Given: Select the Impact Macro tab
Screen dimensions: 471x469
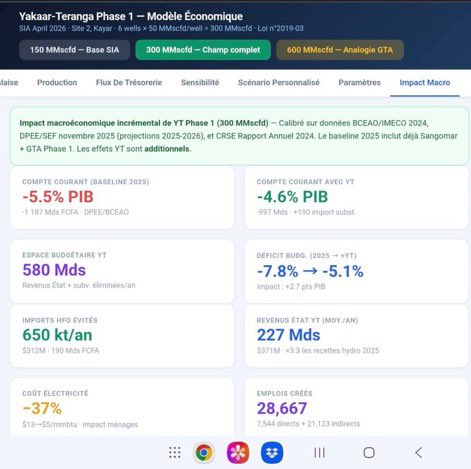Looking at the screenshot, I should pos(425,83).
